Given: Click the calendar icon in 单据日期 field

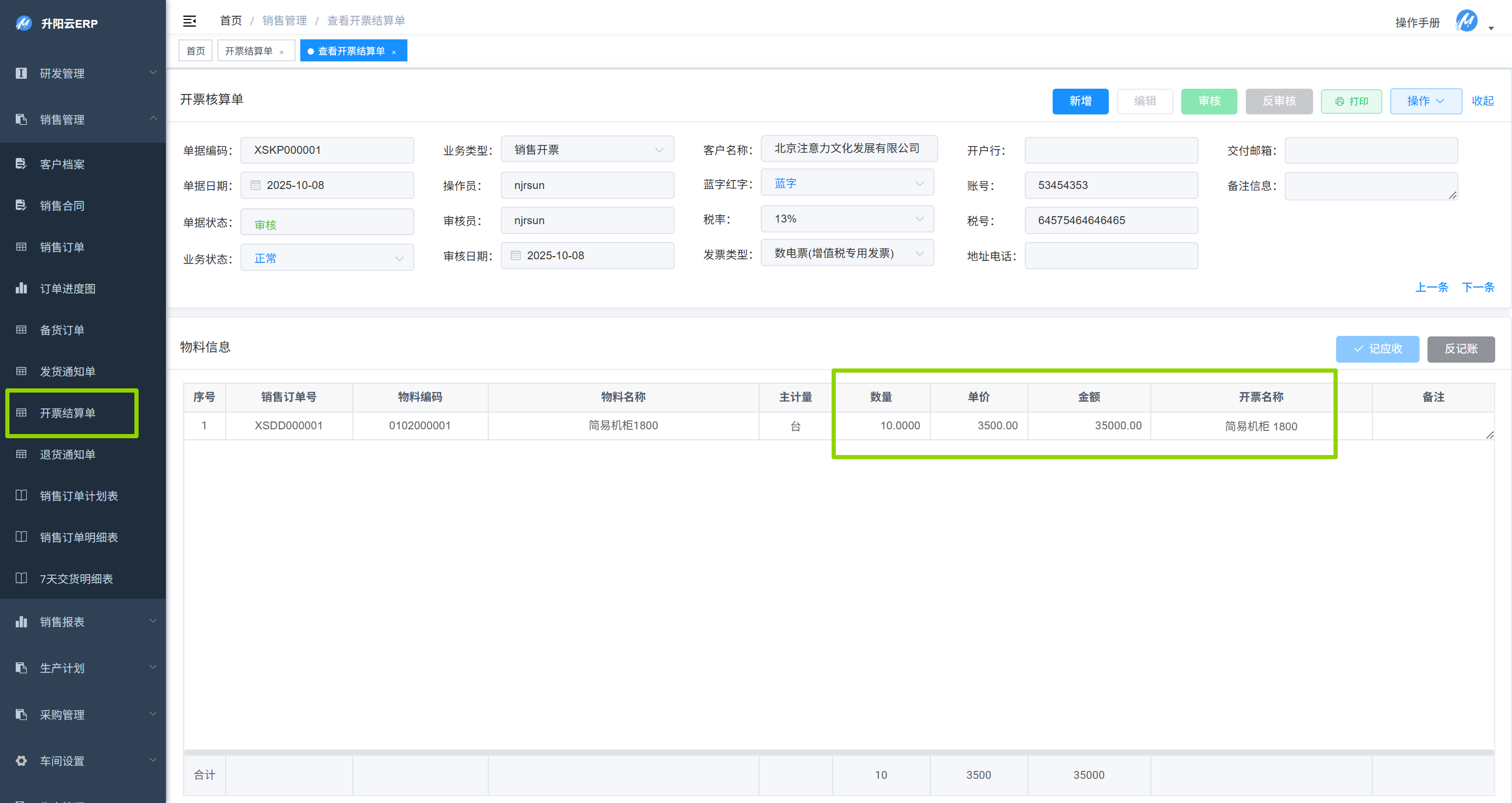Looking at the screenshot, I should point(255,185).
